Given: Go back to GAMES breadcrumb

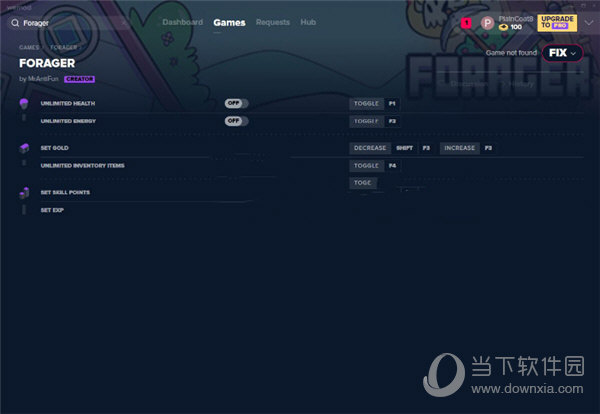Looking at the screenshot, I should coord(29,47).
